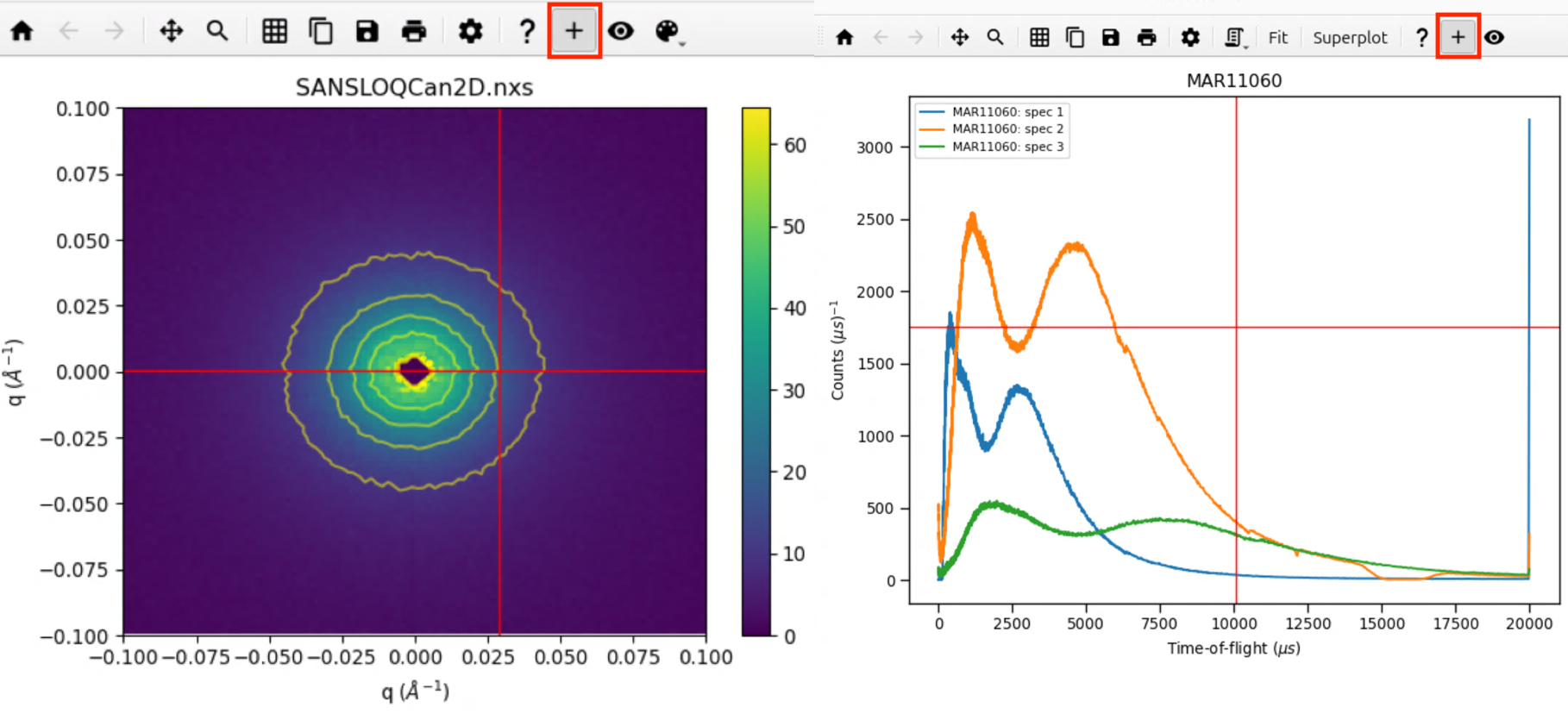Viewport: 1568px width, 720px height.
Task: Toggle grid lines on the MAR11060 plot
Action: [x=1039, y=38]
